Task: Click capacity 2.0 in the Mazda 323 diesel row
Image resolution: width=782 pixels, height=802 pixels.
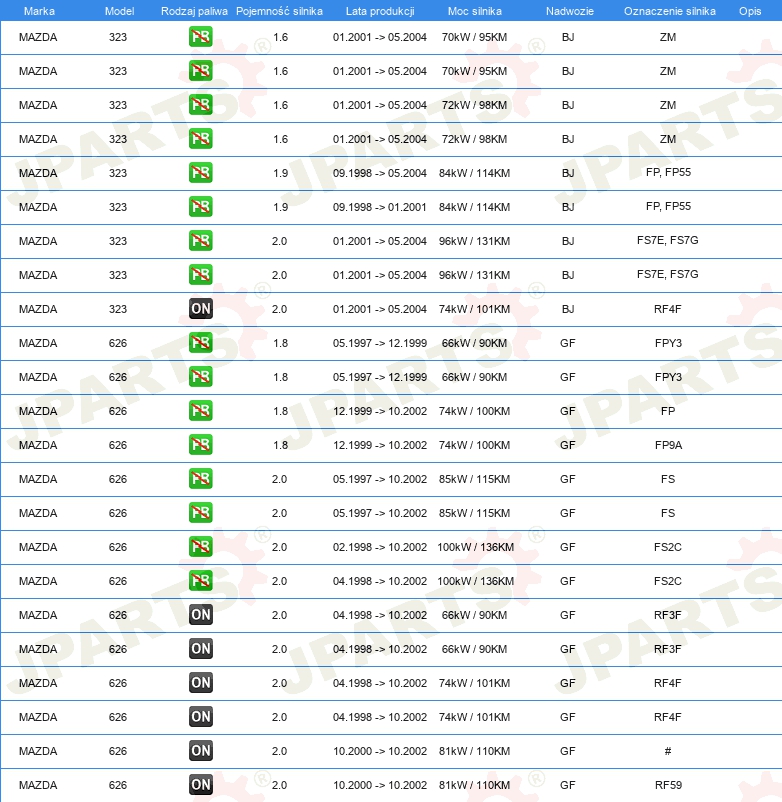Action: coord(279,309)
